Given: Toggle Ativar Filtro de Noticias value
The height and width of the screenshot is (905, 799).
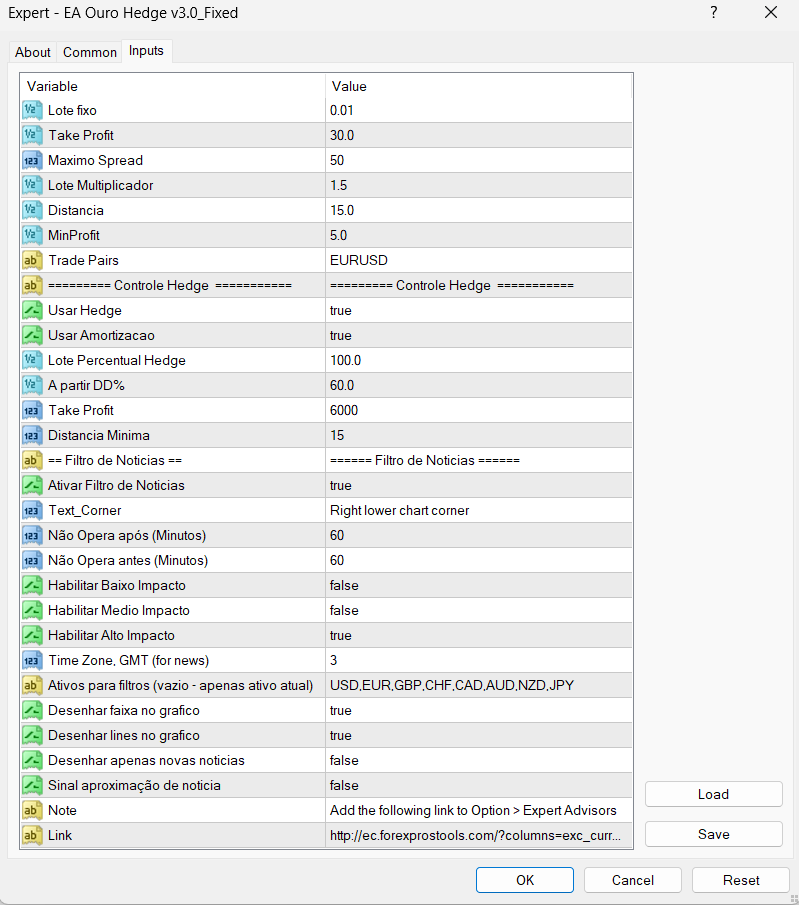Looking at the screenshot, I should 478,485.
